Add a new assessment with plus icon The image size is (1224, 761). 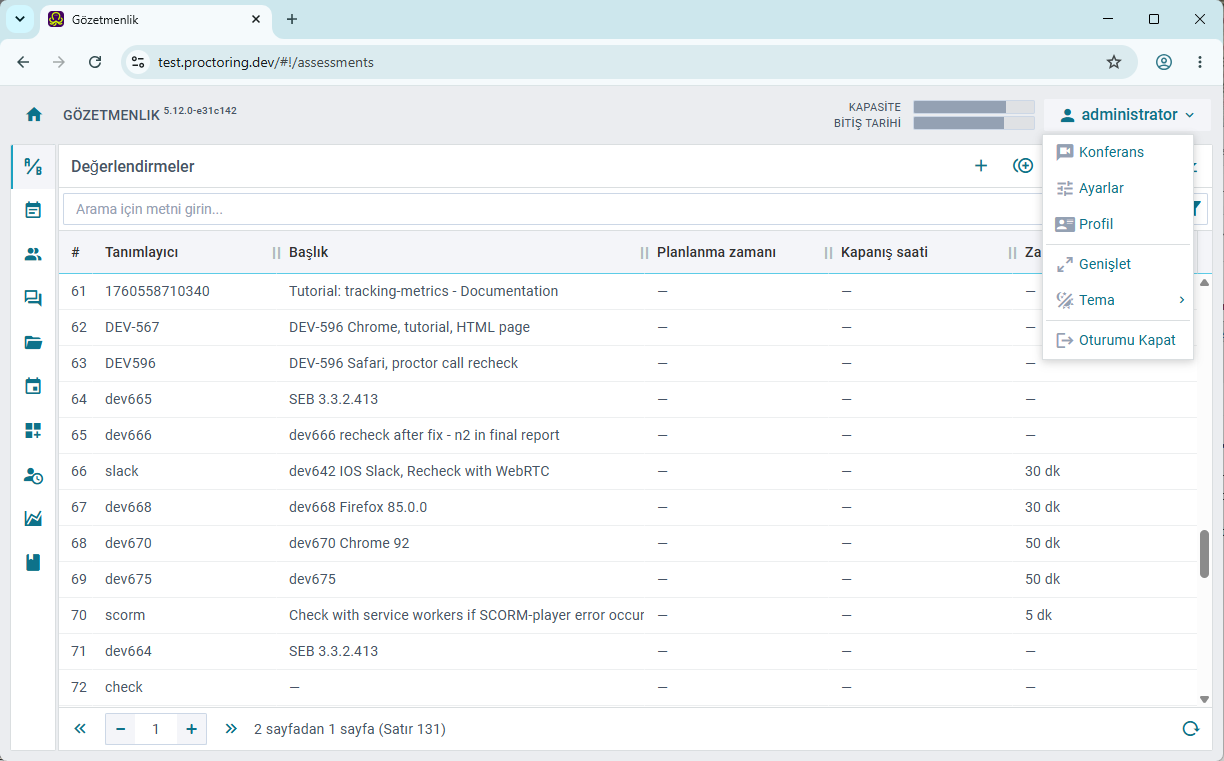click(981, 166)
